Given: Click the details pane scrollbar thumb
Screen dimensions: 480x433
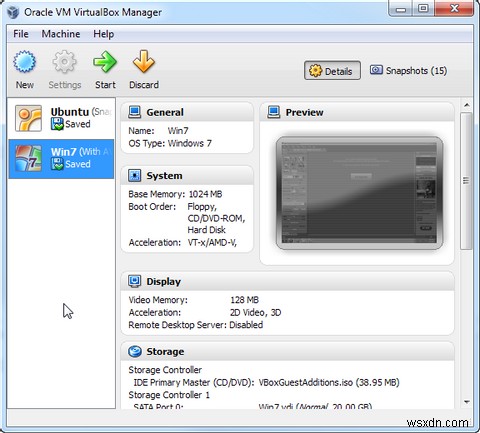Looking at the screenshot, I should click(x=466, y=181).
